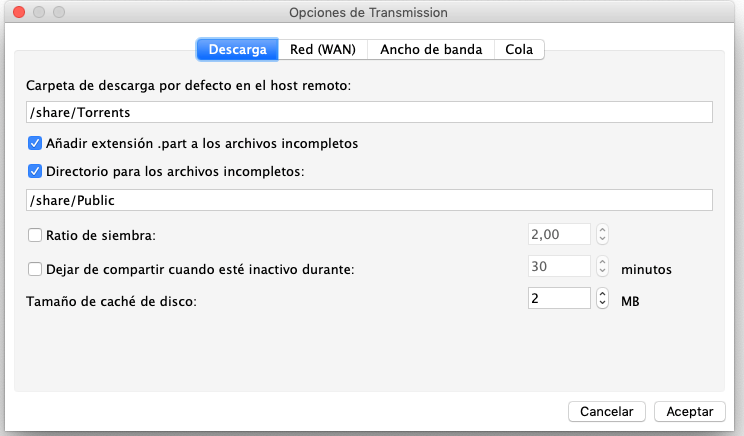This screenshot has width=744, height=436.
Task: Click the disk cache size field
Action: [559, 299]
